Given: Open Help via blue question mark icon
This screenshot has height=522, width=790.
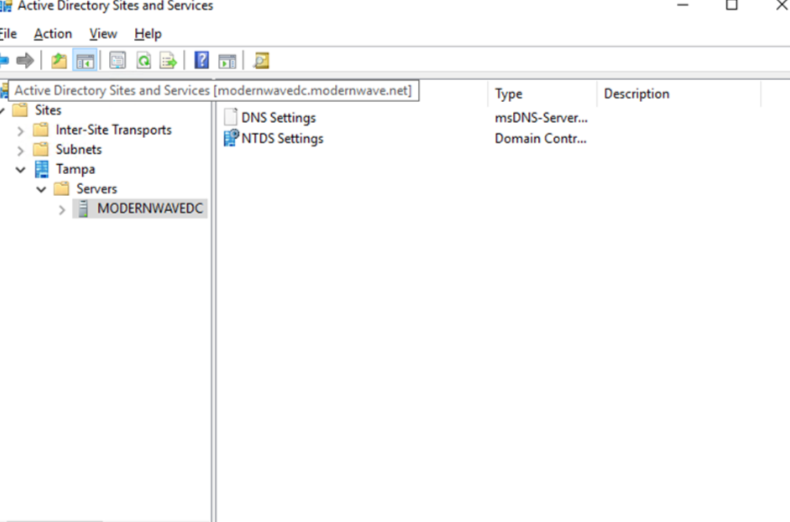Looking at the screenshot, I should 201,61.
